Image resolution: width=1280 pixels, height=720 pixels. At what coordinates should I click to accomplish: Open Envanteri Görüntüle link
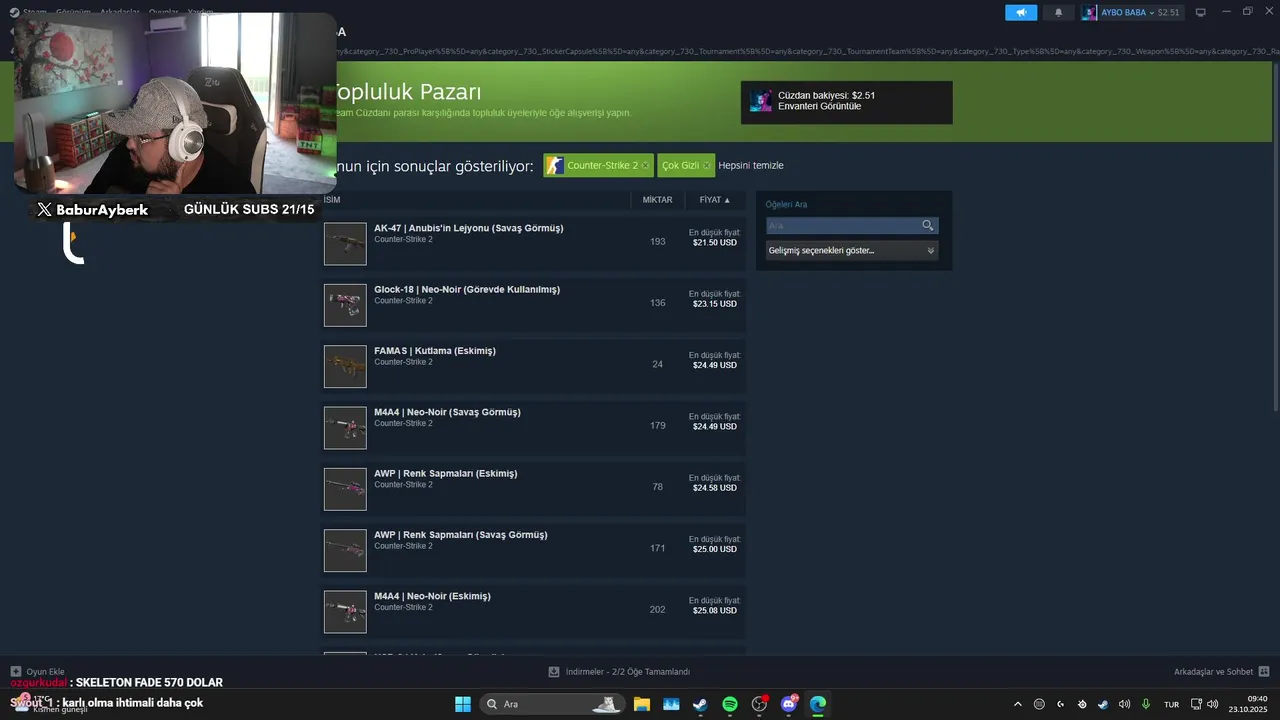[819, 106]
